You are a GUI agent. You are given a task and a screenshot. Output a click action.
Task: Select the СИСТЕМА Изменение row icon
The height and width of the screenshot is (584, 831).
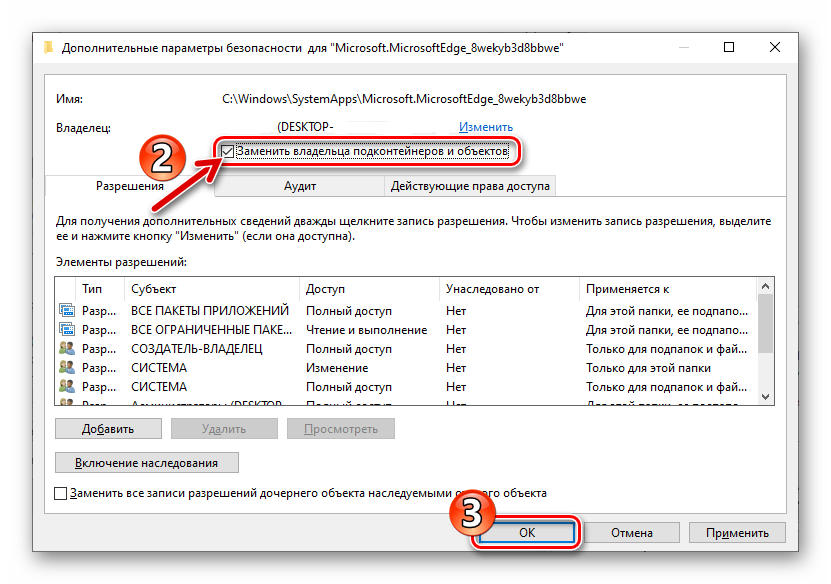coord(67,368)
